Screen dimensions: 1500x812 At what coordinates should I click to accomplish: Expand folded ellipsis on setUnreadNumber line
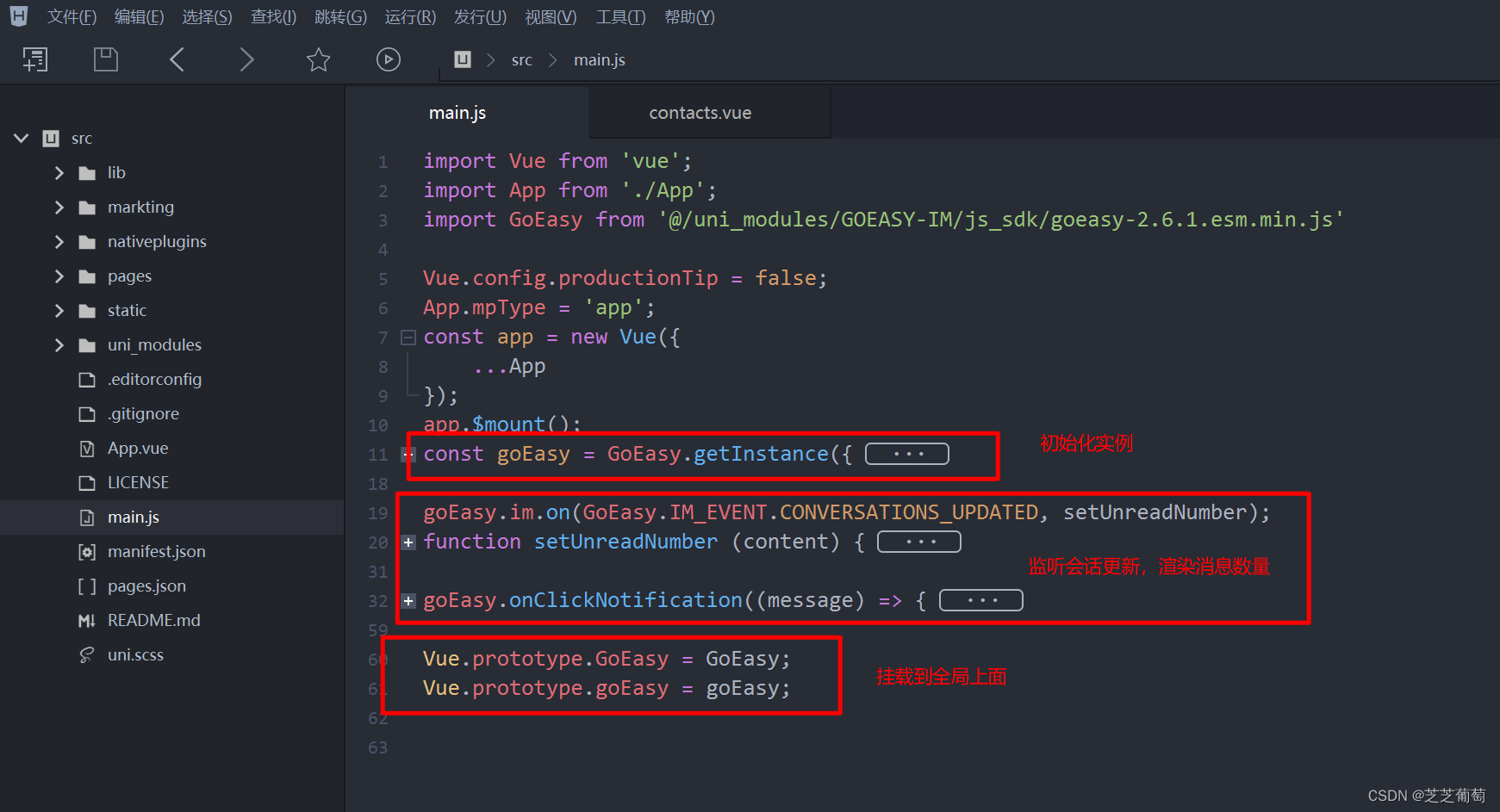[x=919, y=542]
